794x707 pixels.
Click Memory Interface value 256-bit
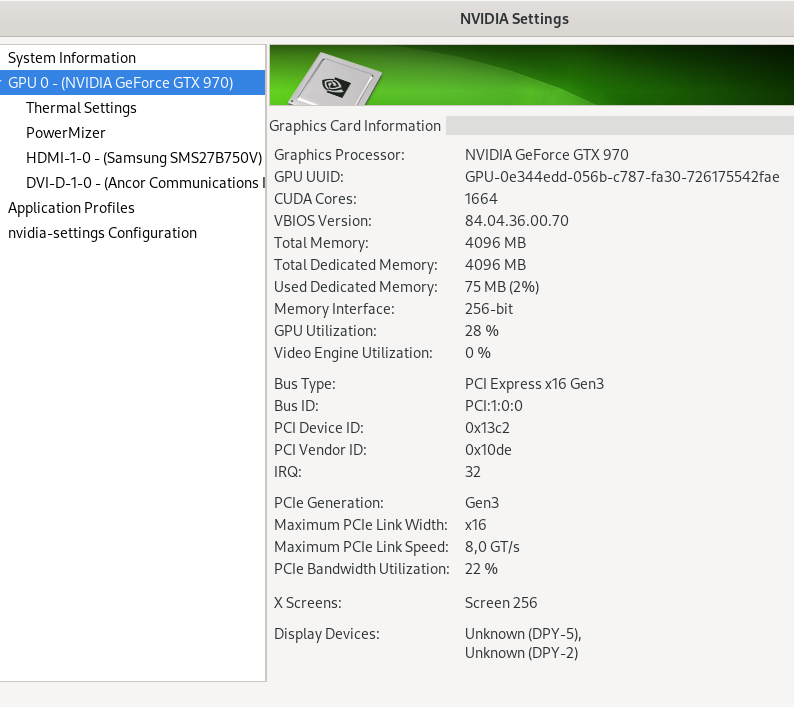489,309
